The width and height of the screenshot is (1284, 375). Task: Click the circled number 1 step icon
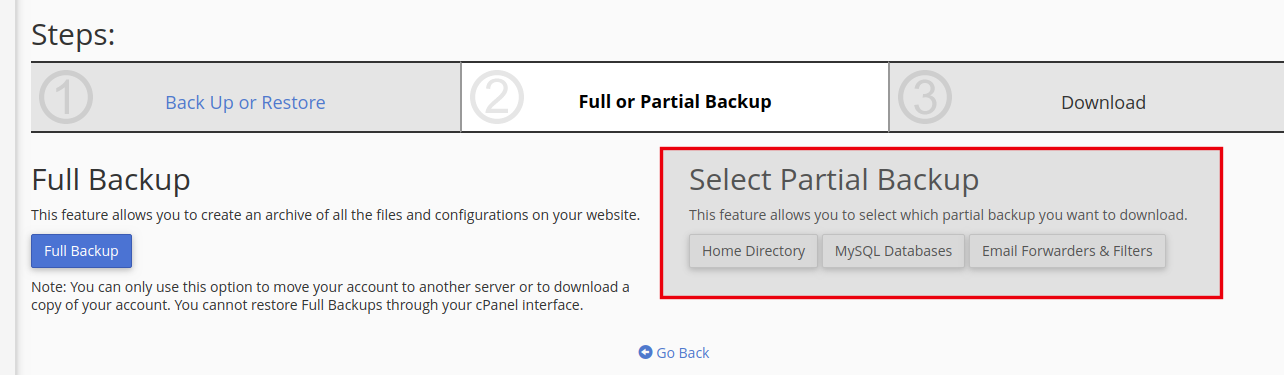tap(66, 98)
